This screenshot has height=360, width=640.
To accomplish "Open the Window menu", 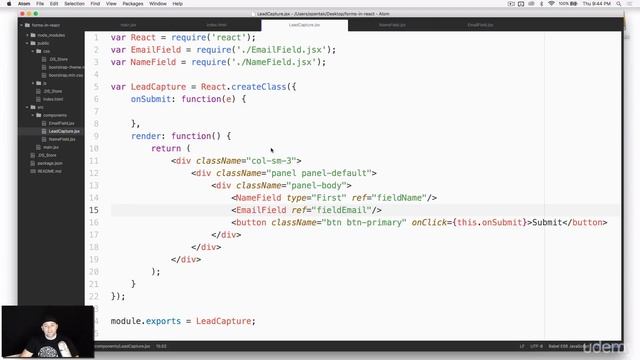I will coord(158,4).
